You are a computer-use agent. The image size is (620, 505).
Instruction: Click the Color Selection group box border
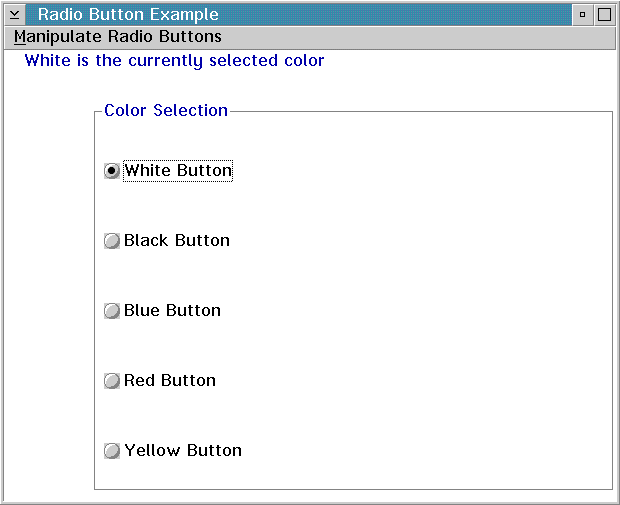(x=612, y=301)
